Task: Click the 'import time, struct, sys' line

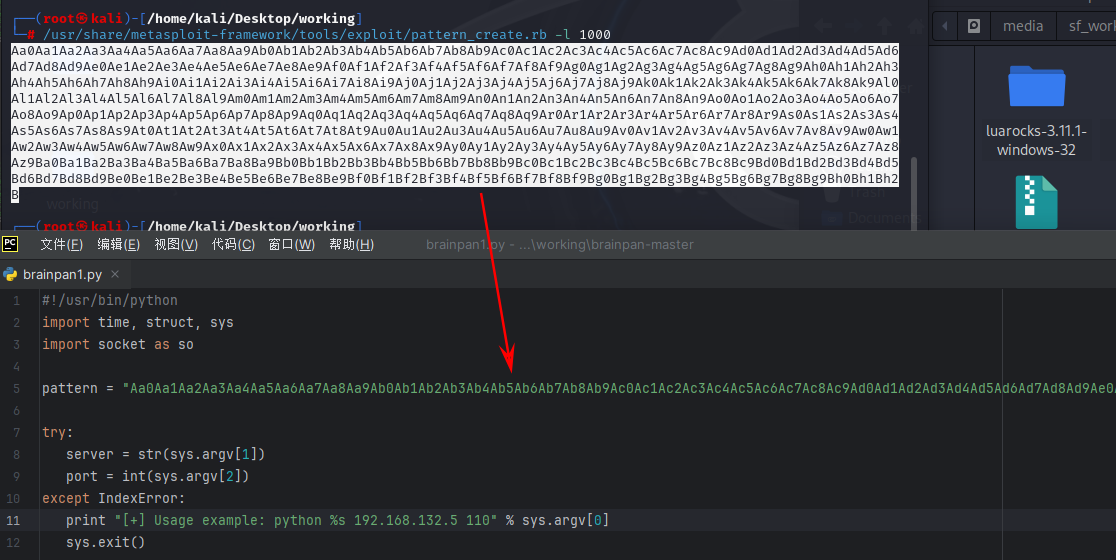Action: tap(137, 322)
